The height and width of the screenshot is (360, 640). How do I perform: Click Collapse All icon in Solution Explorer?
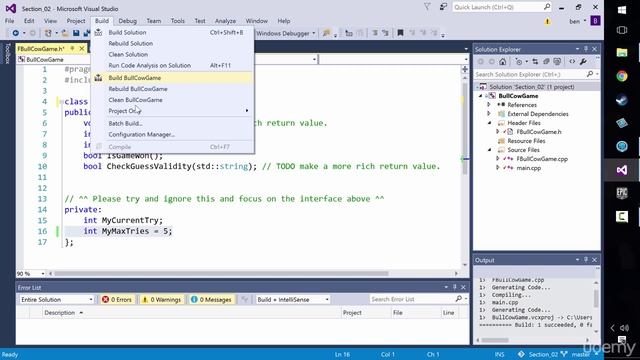(x=546, y=62)
